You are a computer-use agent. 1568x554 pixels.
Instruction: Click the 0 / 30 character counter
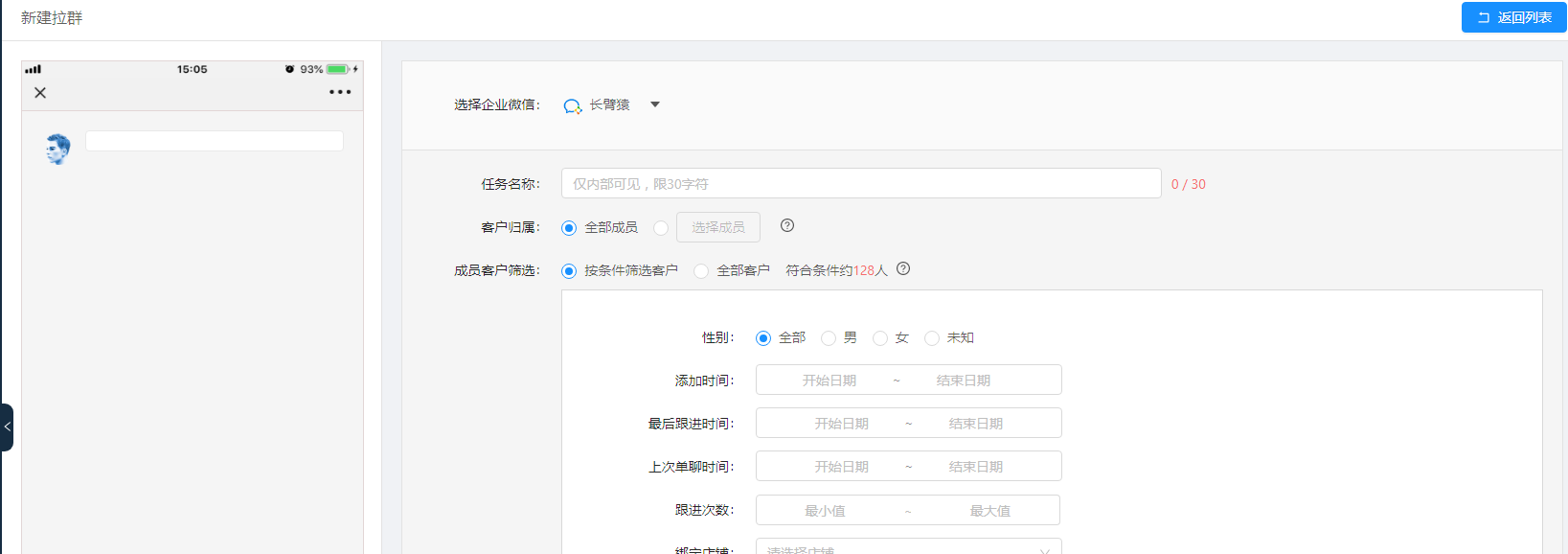[x=1189, y=184]
